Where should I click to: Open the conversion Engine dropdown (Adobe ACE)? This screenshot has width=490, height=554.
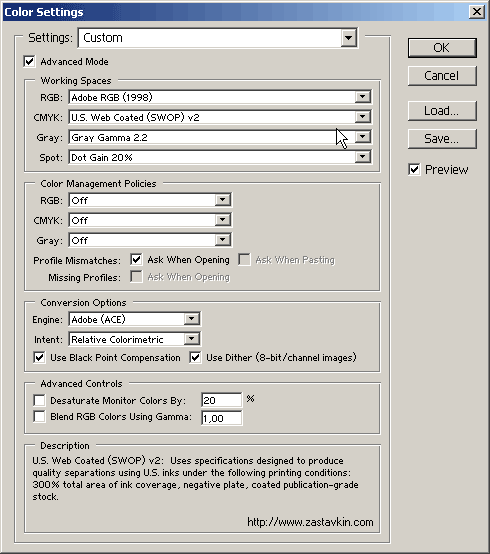point(135,319)
